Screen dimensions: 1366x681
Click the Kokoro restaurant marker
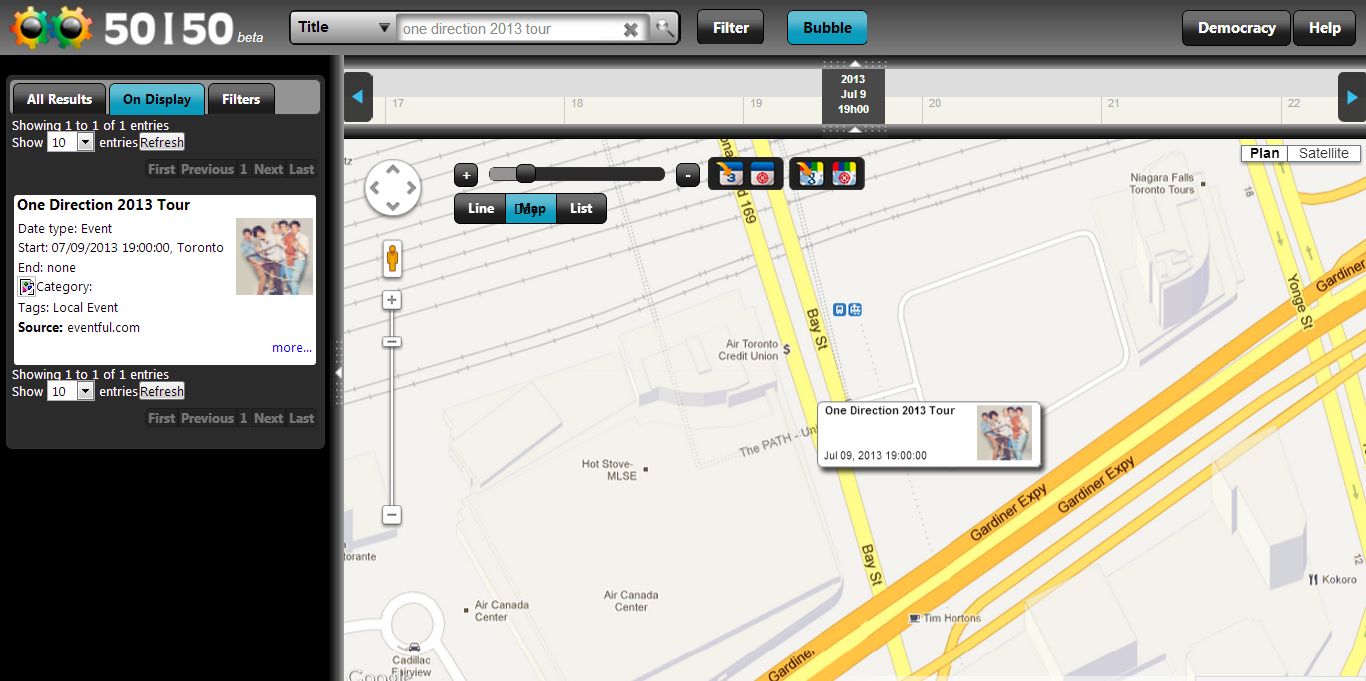tap(1312, 579)
